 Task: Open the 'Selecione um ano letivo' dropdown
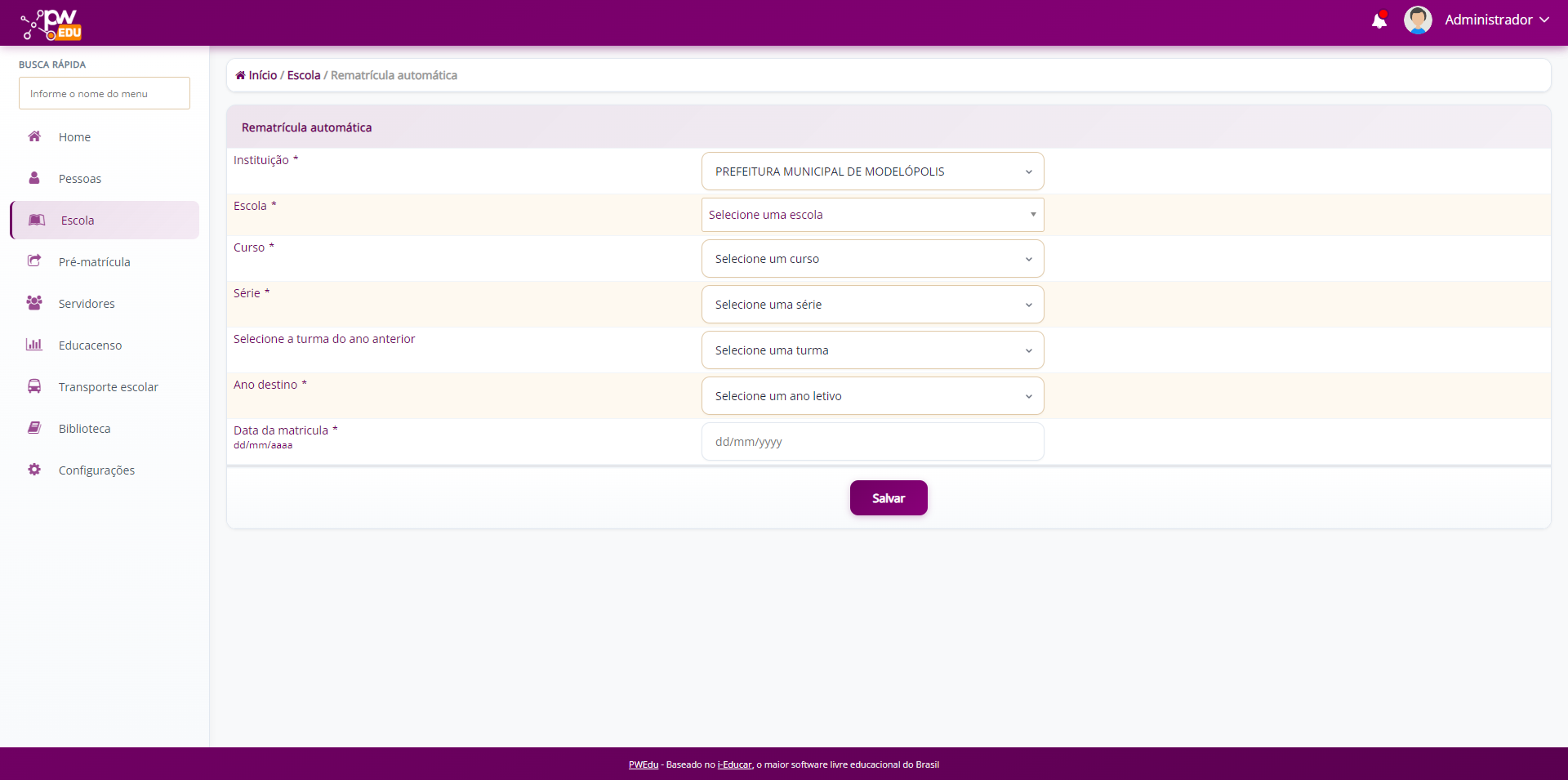tap(872, 396)
